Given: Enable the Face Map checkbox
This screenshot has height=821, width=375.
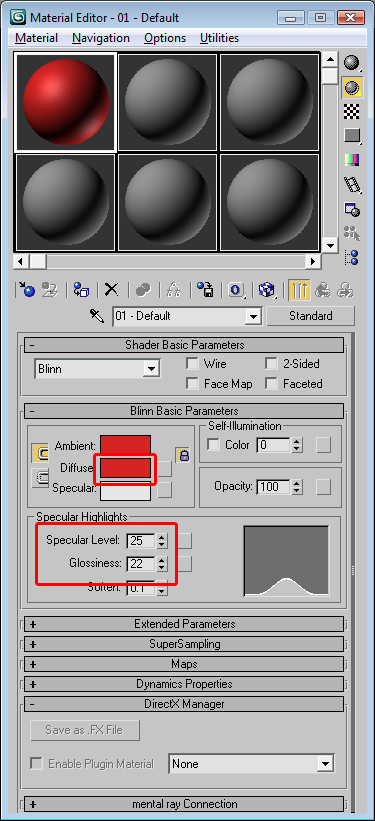Looking at the screenshot, I should pyautogui.click(x=193, y=384).
